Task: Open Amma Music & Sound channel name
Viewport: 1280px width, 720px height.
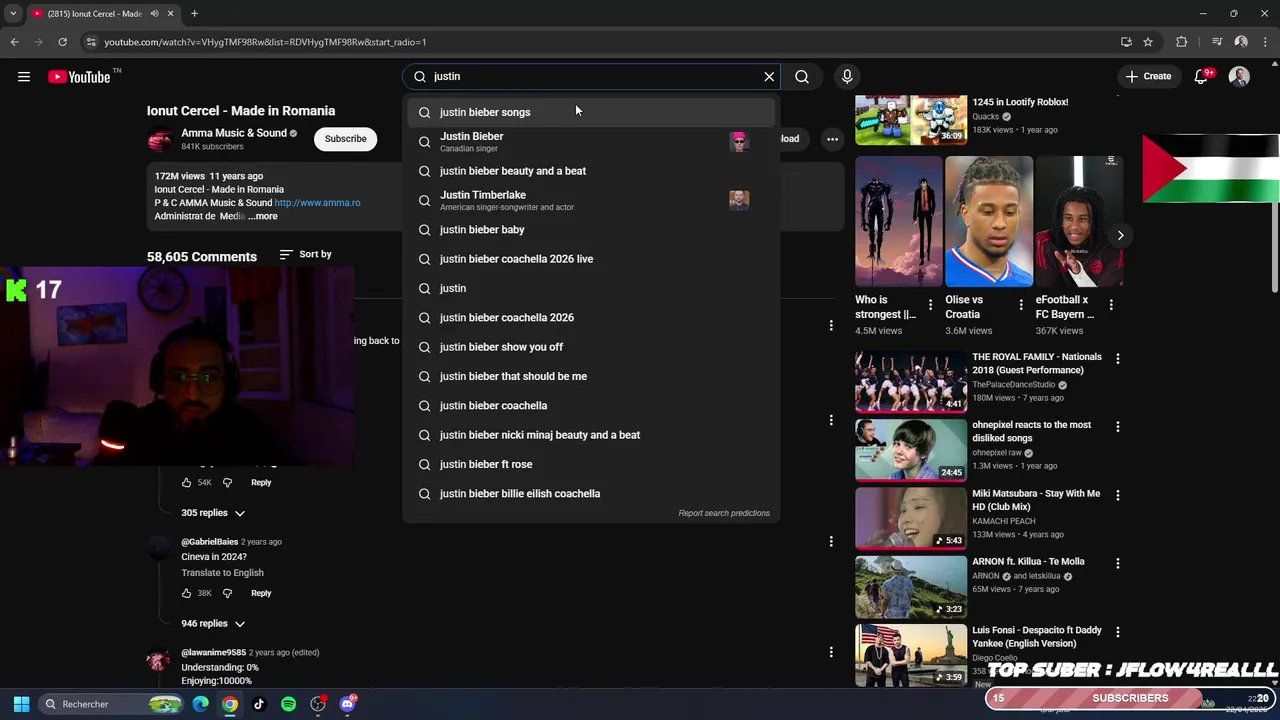Action: tap(234, 133)
